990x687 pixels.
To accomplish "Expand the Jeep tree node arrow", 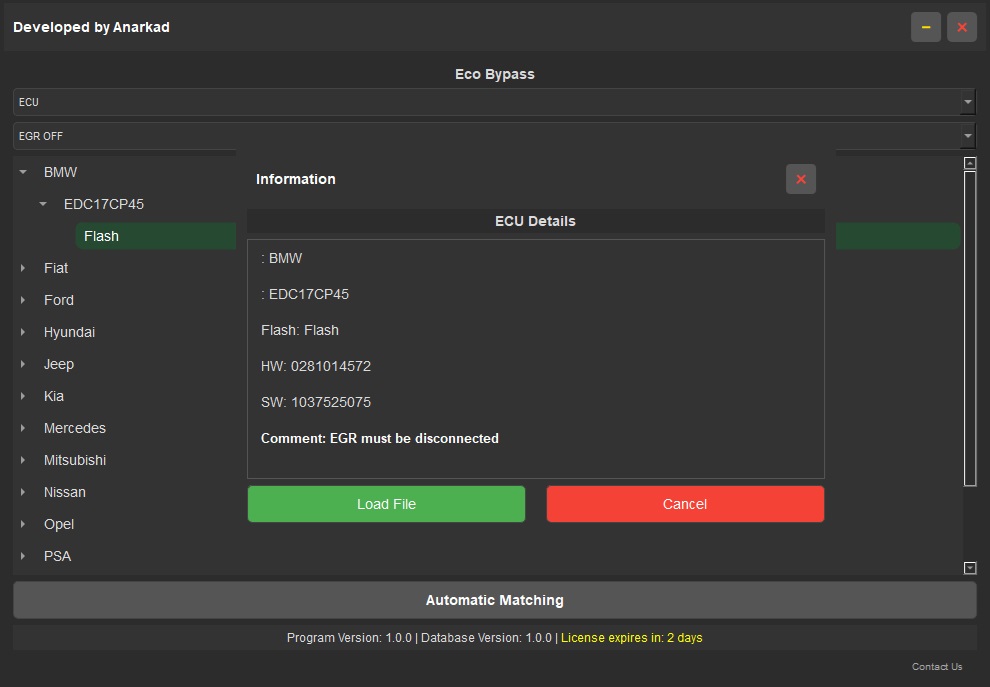I will [23, 364].
